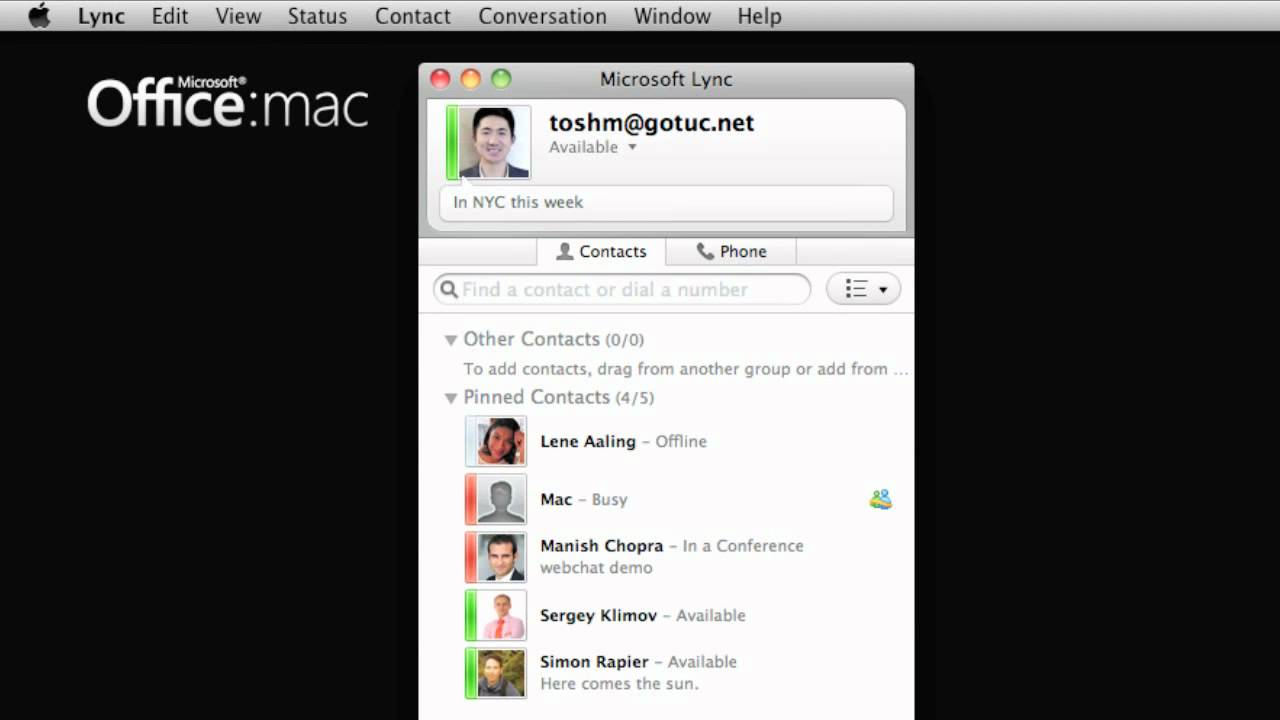
Task: Edit the 'In NYC this week' note
Action: (x=666, y=202)
